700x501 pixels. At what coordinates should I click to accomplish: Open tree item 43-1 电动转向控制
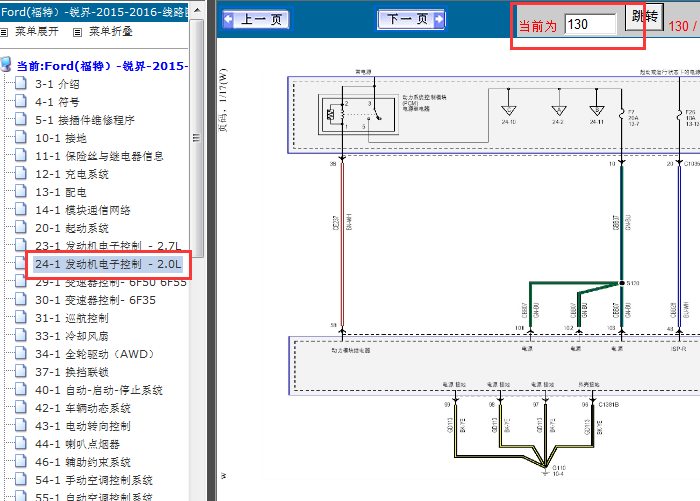83,426
